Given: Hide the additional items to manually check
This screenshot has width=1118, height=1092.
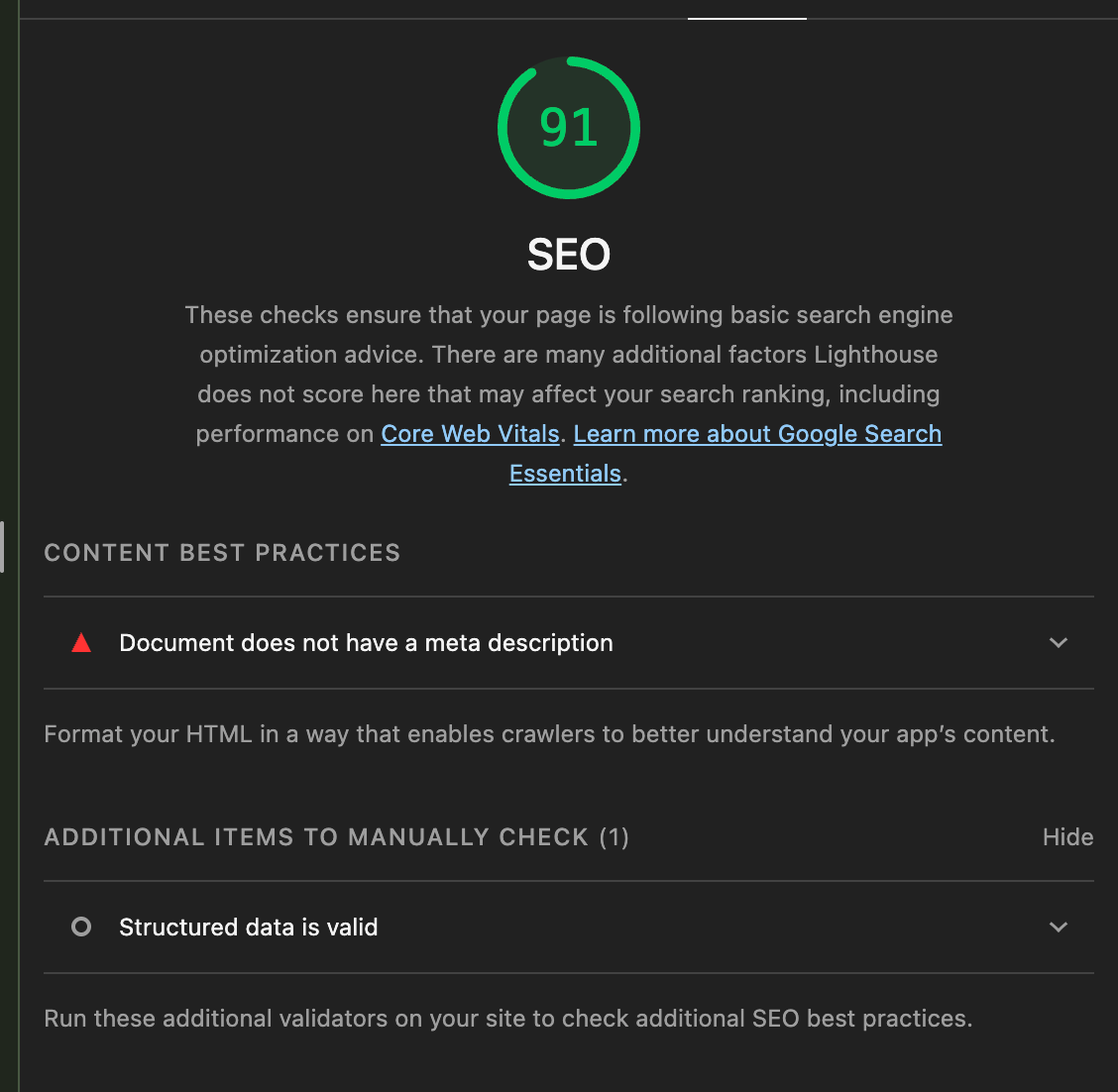Looking at the screenshot, I should [1066, 836].
